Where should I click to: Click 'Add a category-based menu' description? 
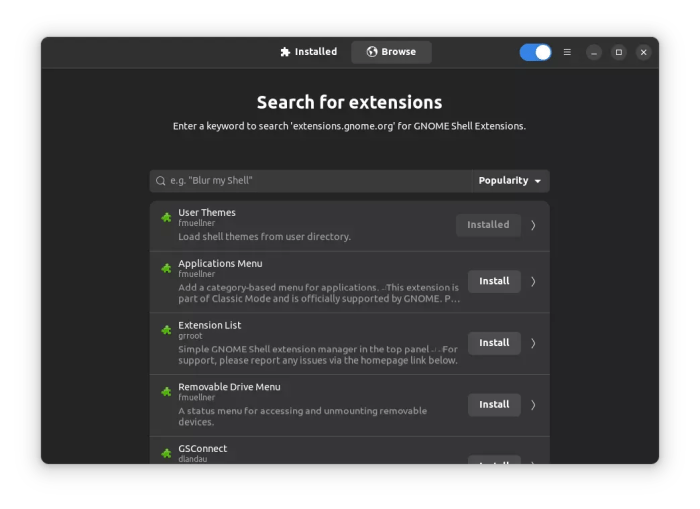tap(319, 293)
